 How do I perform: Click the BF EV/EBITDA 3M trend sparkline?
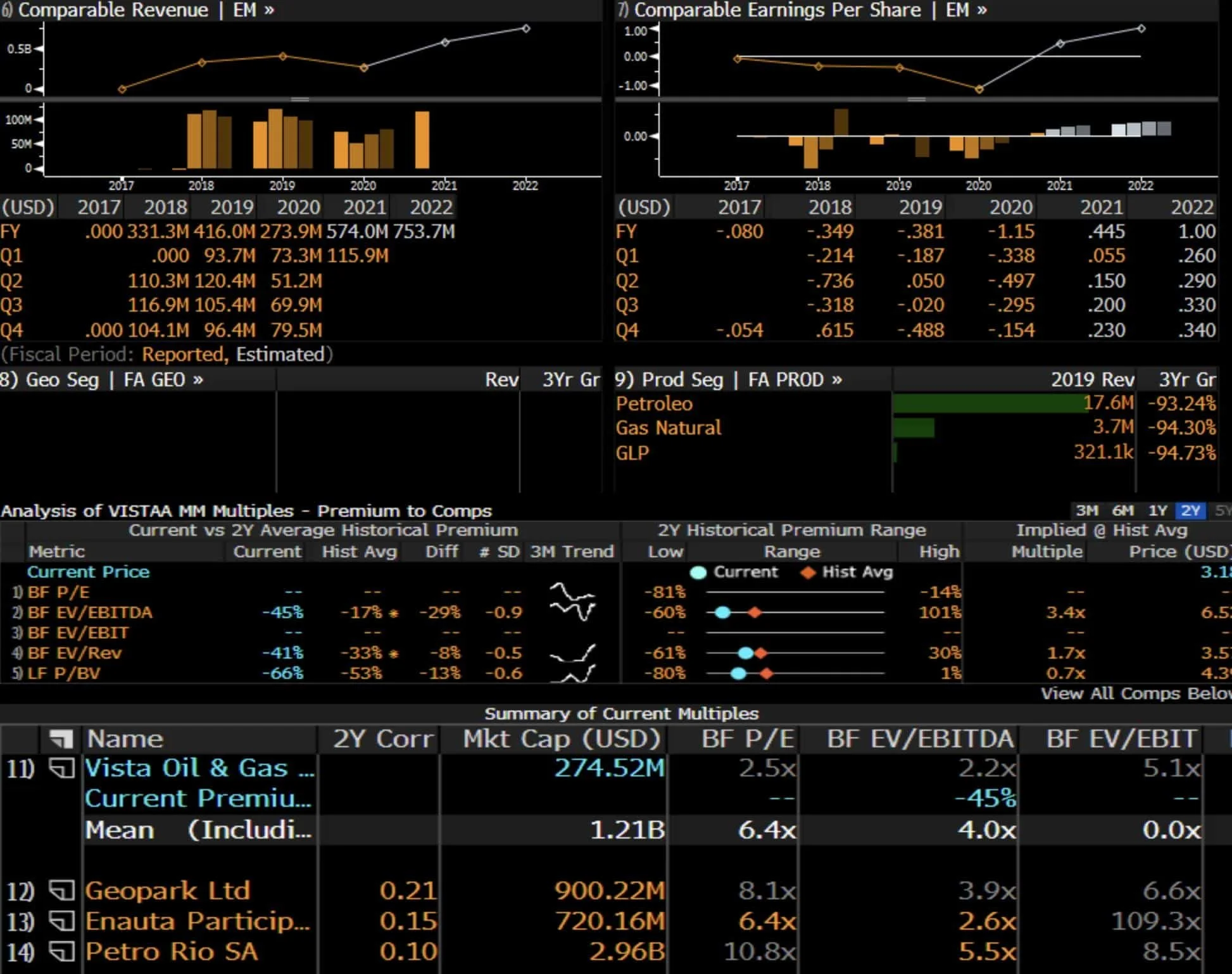tap(573, 611)
